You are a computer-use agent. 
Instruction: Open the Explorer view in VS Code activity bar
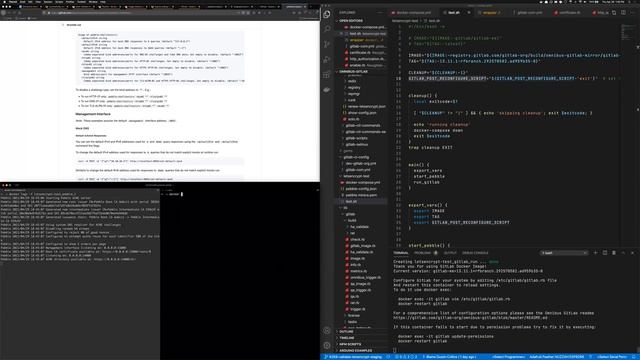[327, 15]
